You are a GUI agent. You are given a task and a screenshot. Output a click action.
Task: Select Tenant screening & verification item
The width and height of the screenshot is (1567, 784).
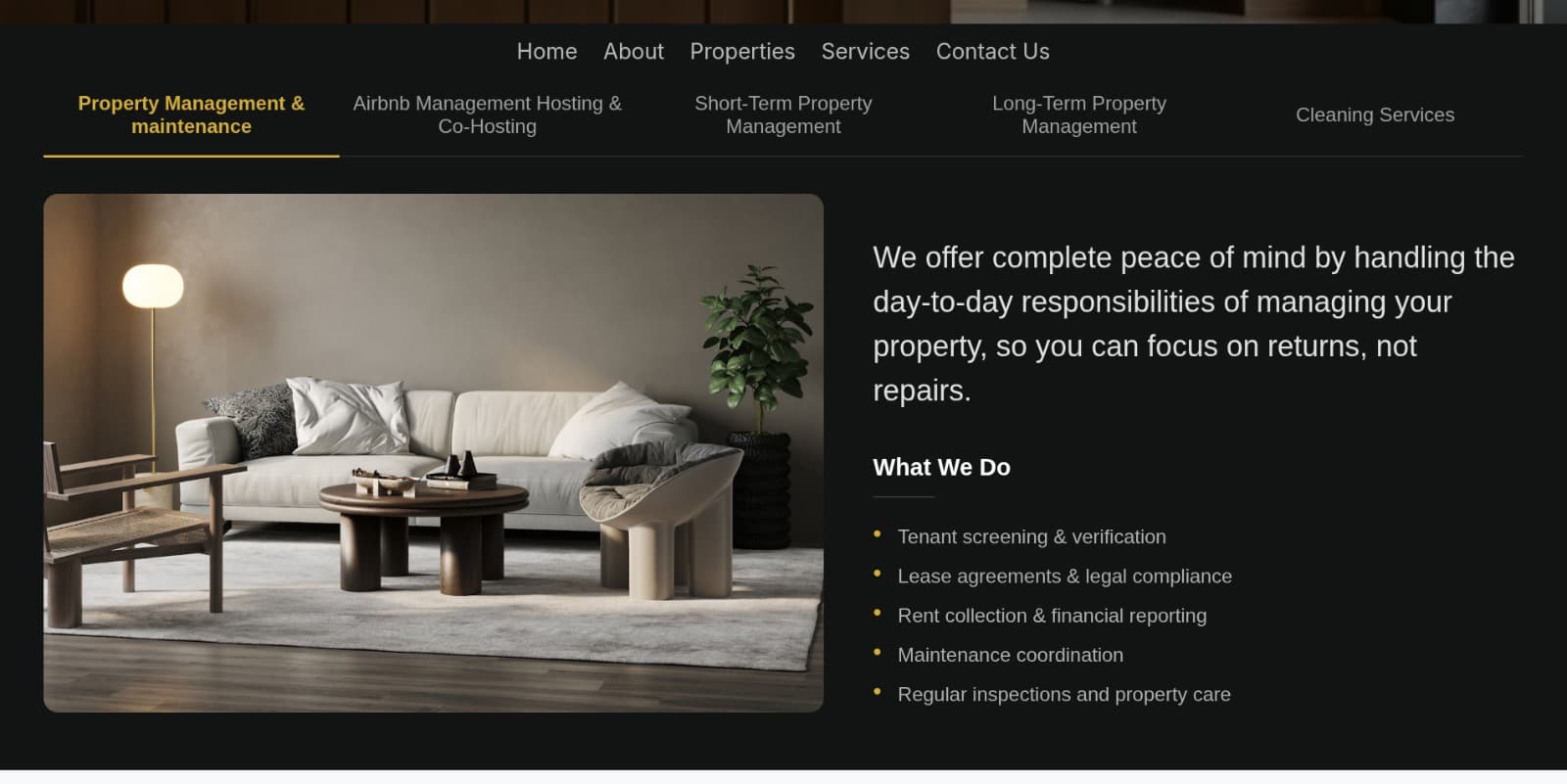pos(1031,536)
